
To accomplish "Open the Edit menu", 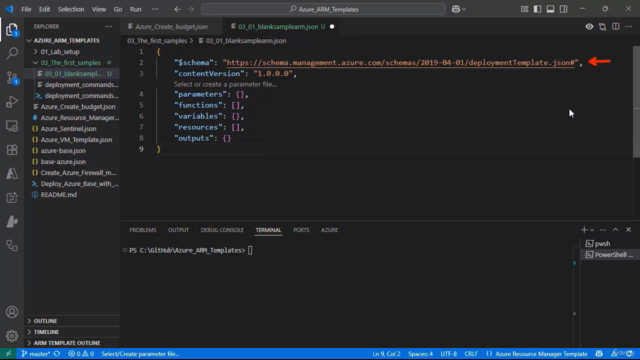I will (x=44, y=9).
